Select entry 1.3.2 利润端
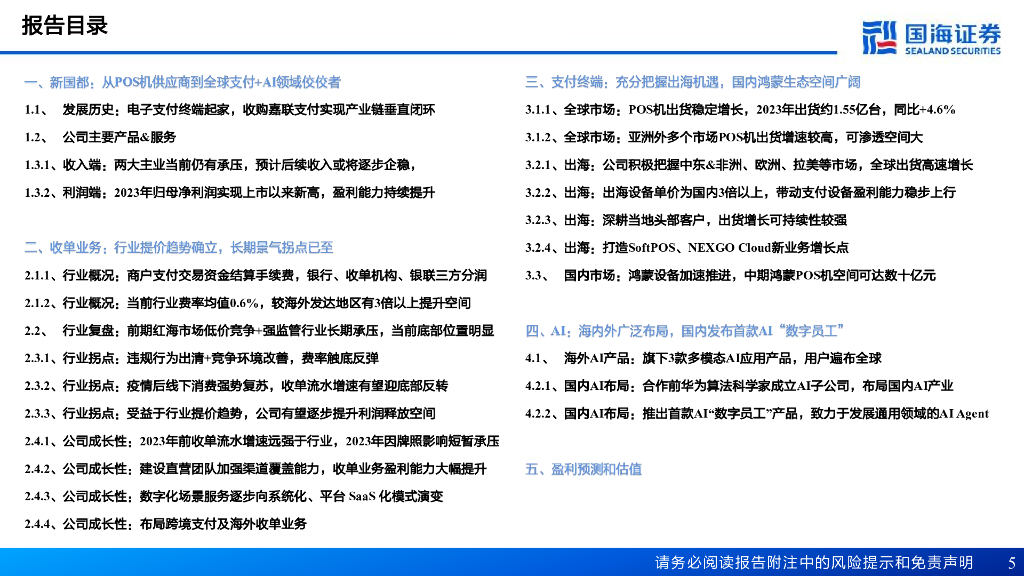The width and height of the screenshot is (1024, 576). click(x=230, y=193)
